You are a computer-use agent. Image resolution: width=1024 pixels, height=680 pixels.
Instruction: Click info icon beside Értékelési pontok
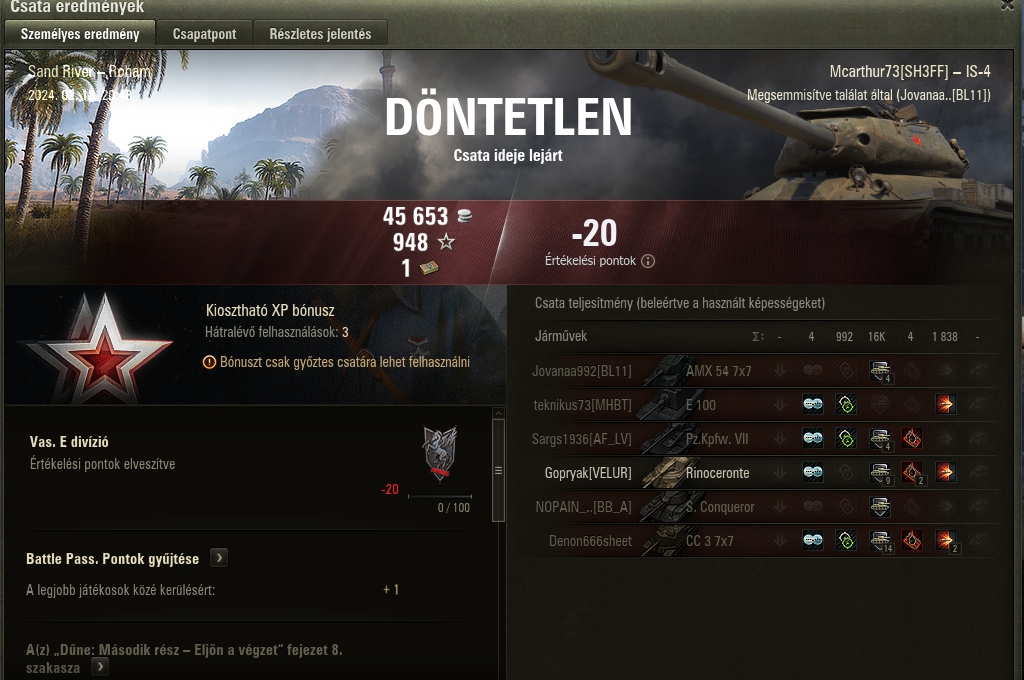pos(648,261)
